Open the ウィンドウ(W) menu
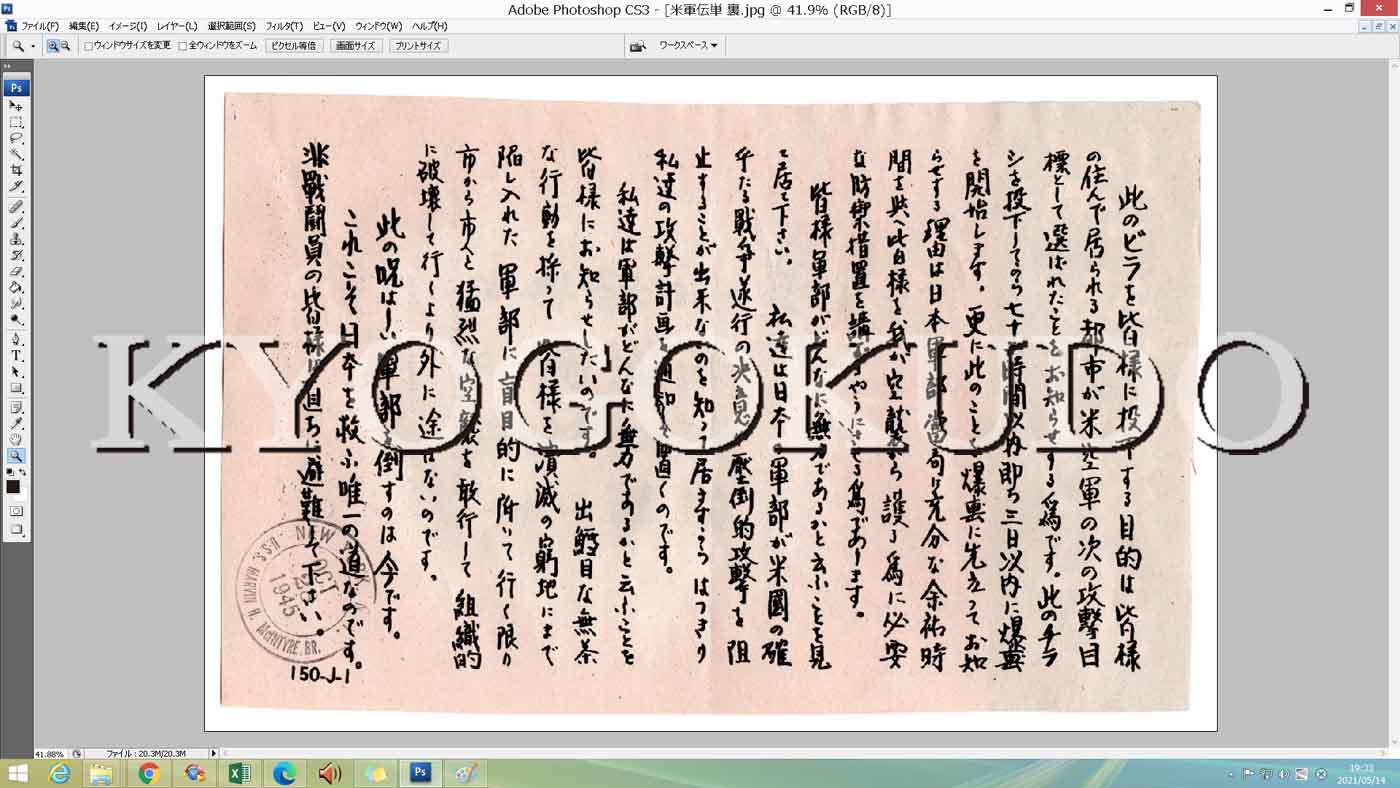Viewport: 1400px width, 788px height. (x=379, y=26)
